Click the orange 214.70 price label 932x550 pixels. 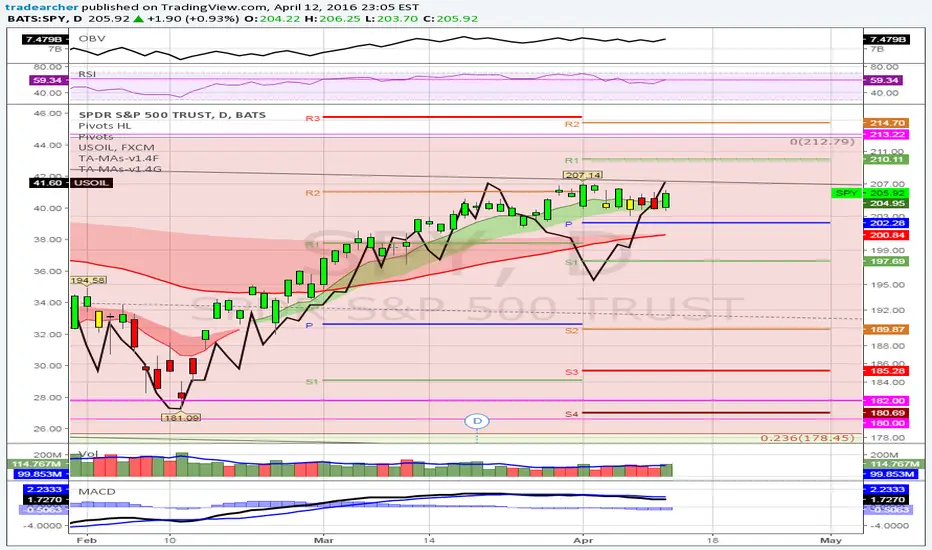887,123
